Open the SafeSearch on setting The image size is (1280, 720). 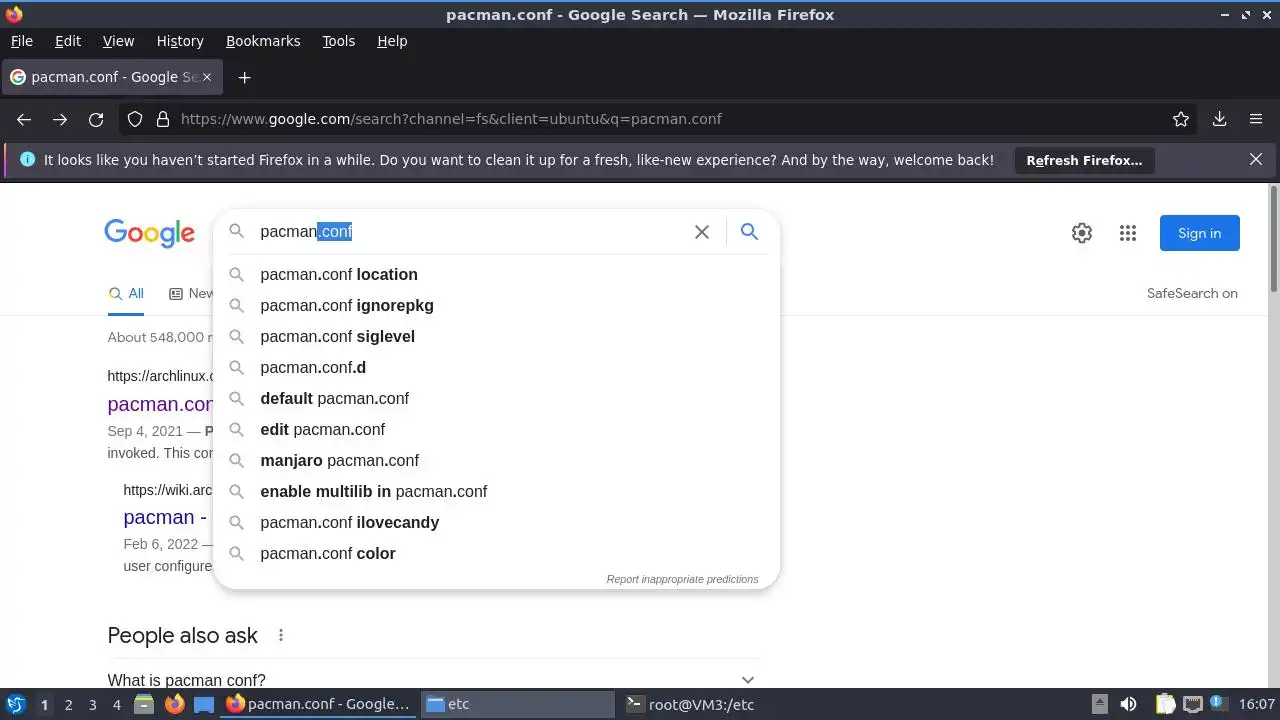tap(1192, 293)
